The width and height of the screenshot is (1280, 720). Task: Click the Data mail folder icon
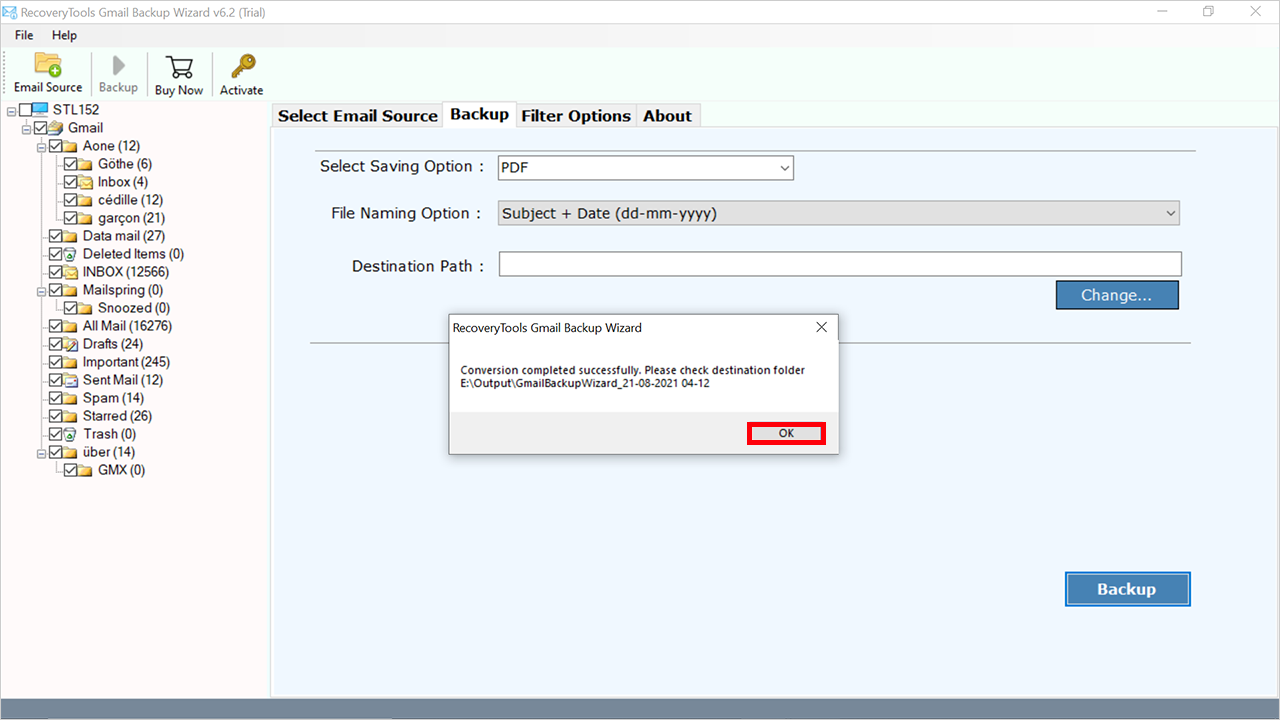pyautogui.click(x=71, y=236)
